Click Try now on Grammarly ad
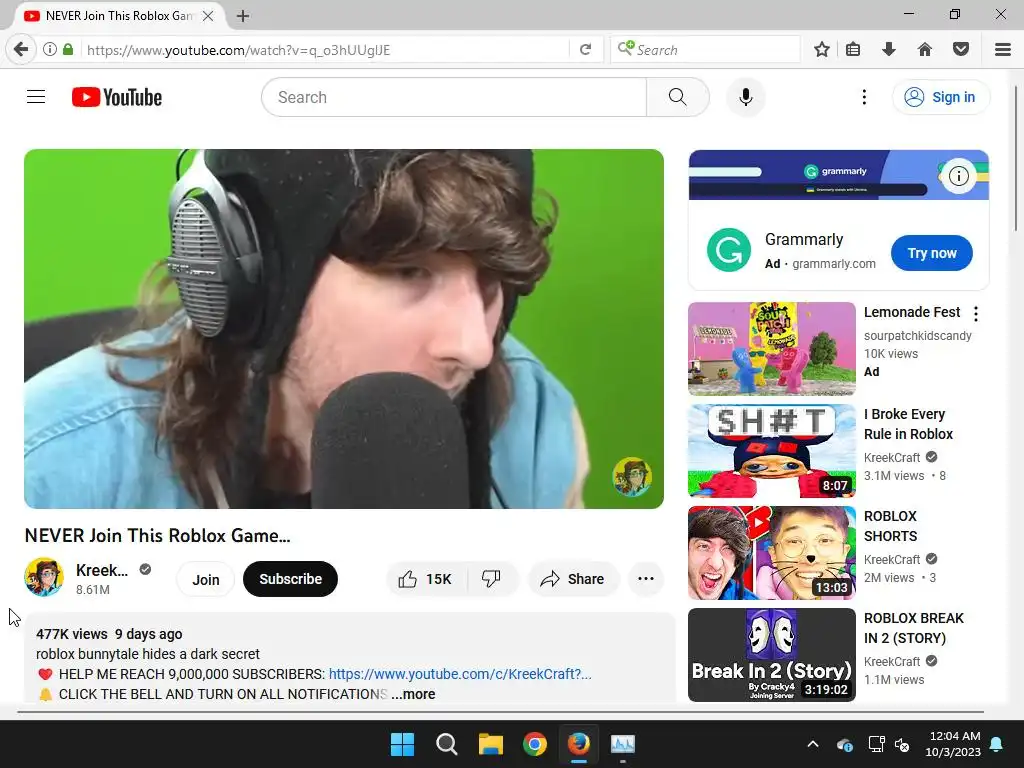The height and width of the screenshot is (768, 1024). [x=931, y=253]
